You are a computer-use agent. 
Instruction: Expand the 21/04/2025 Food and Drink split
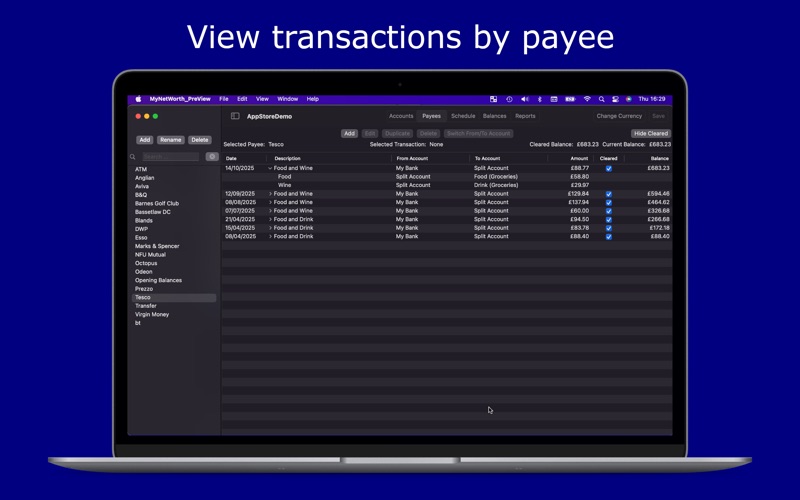pos(270,219)
